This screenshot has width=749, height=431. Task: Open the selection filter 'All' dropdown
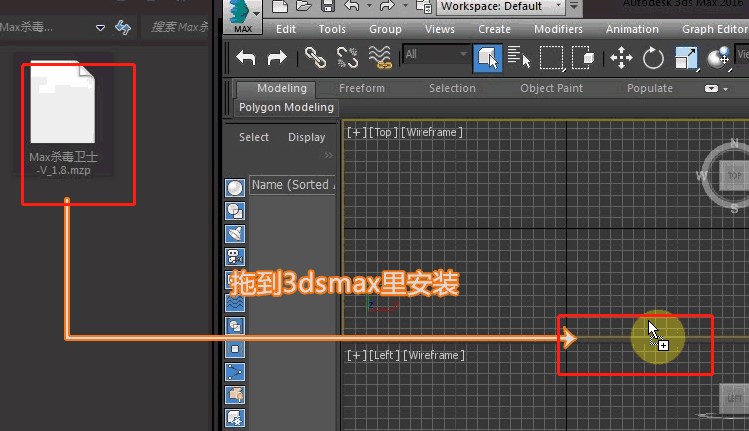tap(436, 54)
